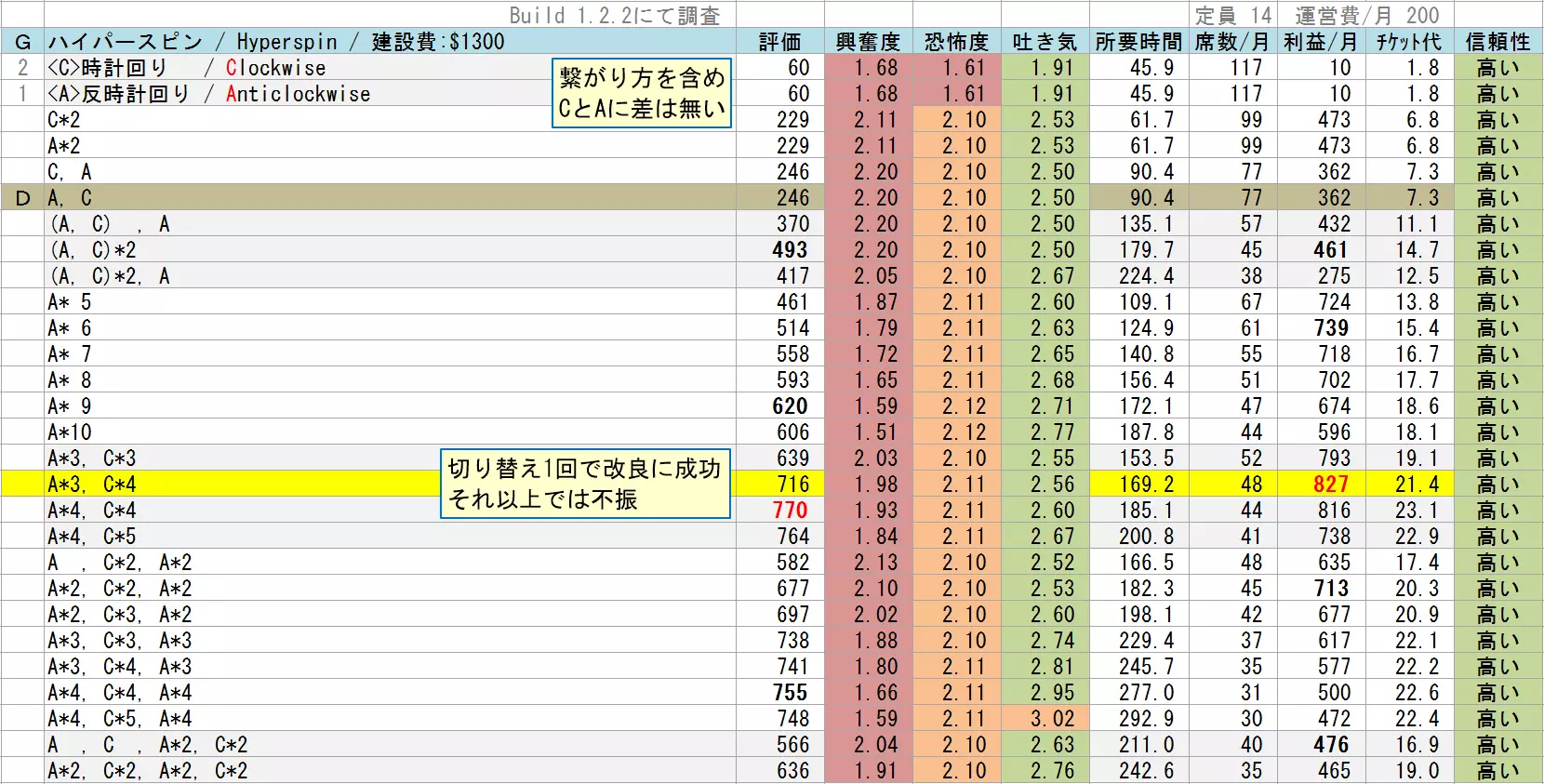
Task: Select 評価 value 514
Action: tap(792, 328)
